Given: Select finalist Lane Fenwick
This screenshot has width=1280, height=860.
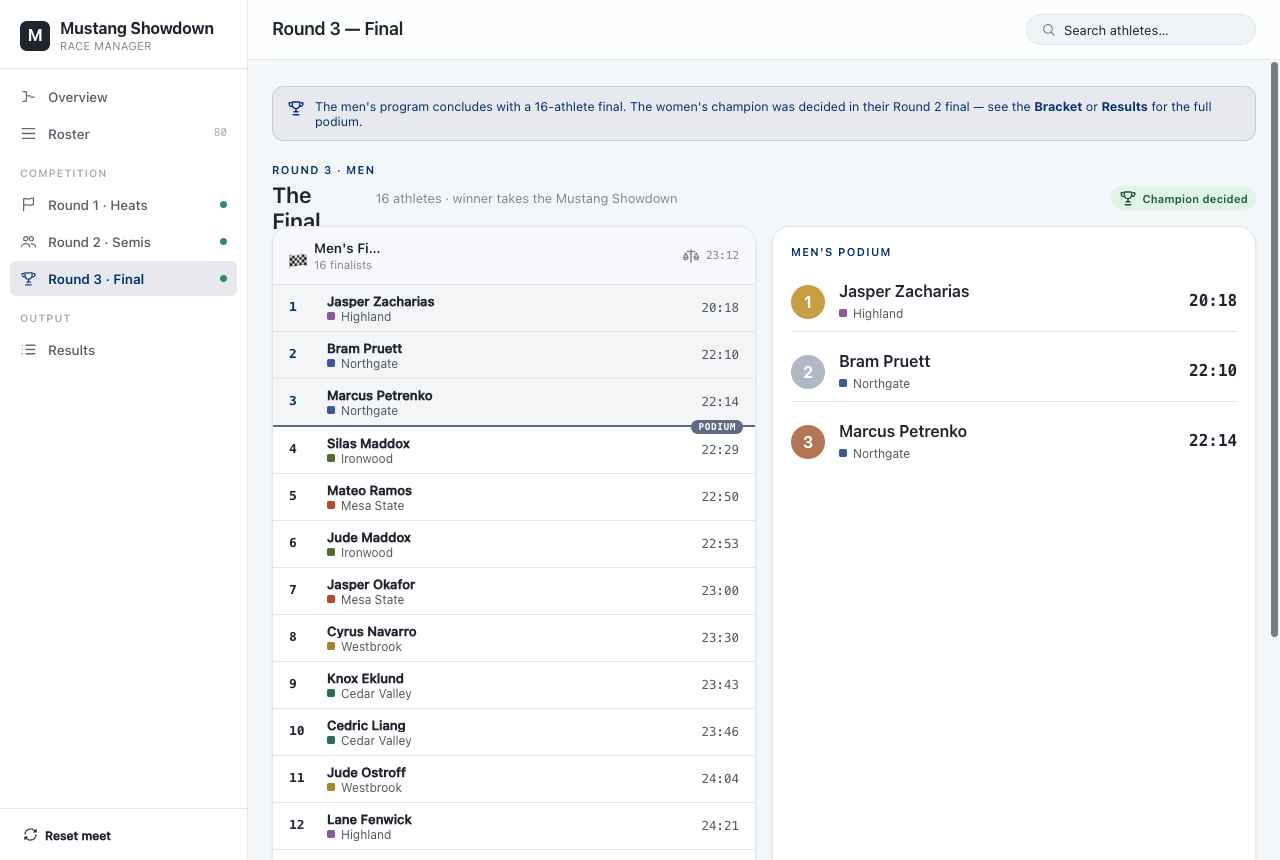Looking at the screenshot, I should click(514, 826).
